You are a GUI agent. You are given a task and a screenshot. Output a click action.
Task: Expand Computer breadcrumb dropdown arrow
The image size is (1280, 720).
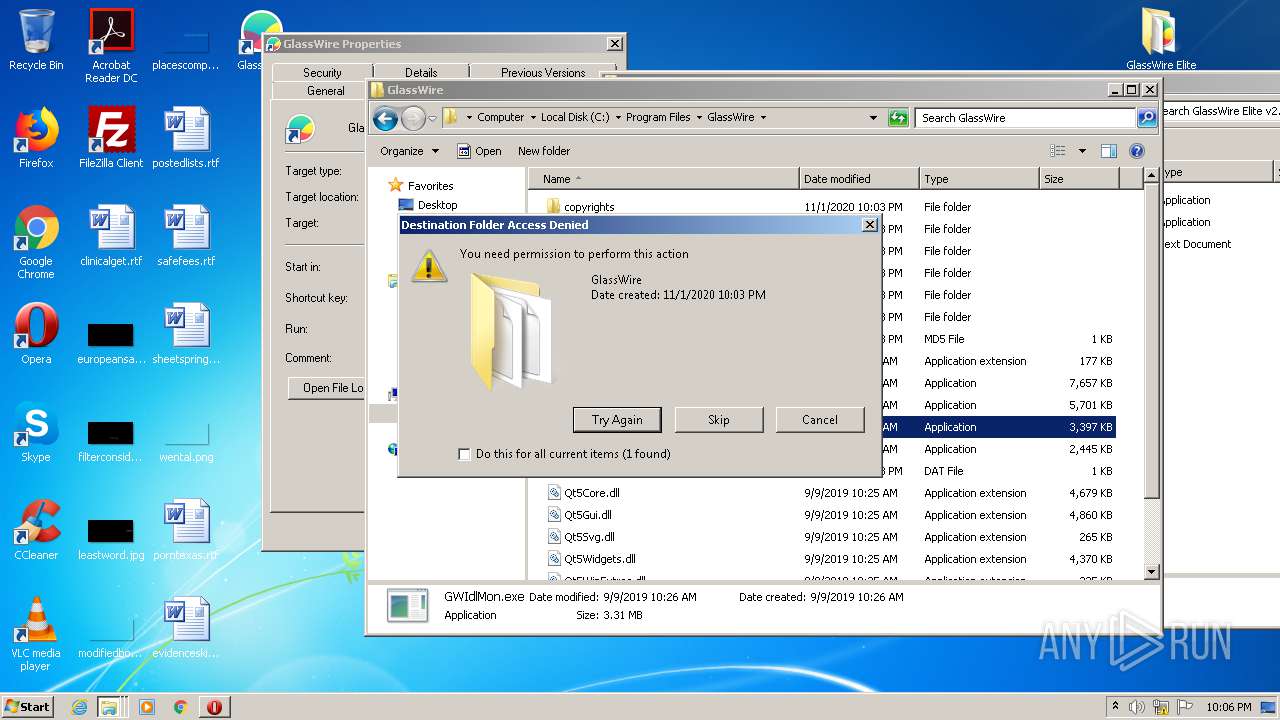coord(533,117)
